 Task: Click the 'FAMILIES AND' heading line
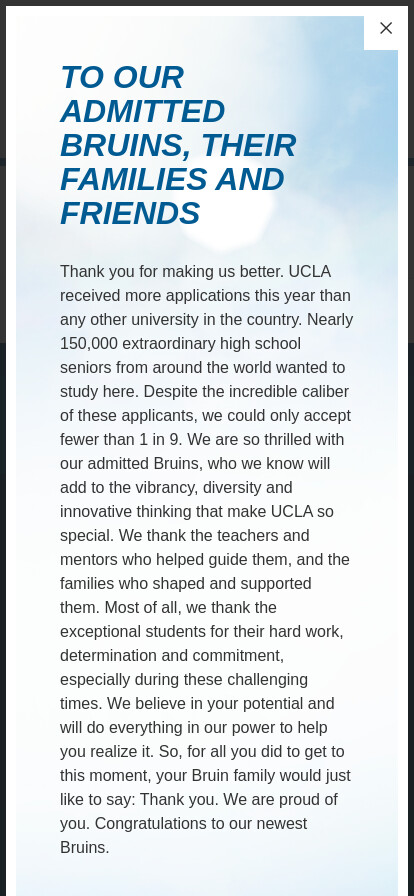tap(172, 179)
